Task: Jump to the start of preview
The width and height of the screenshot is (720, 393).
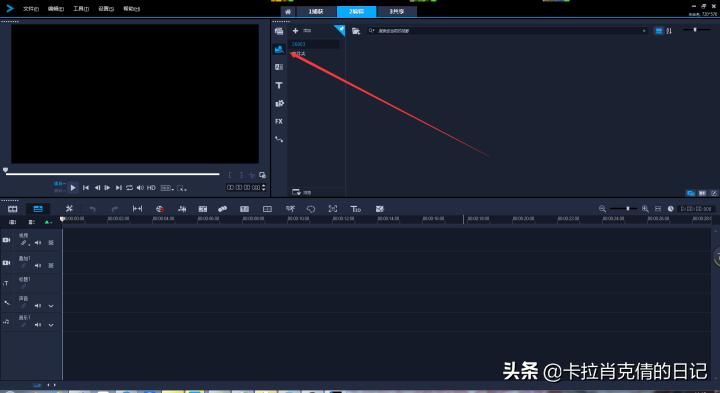Action: (x=86, y=188)
